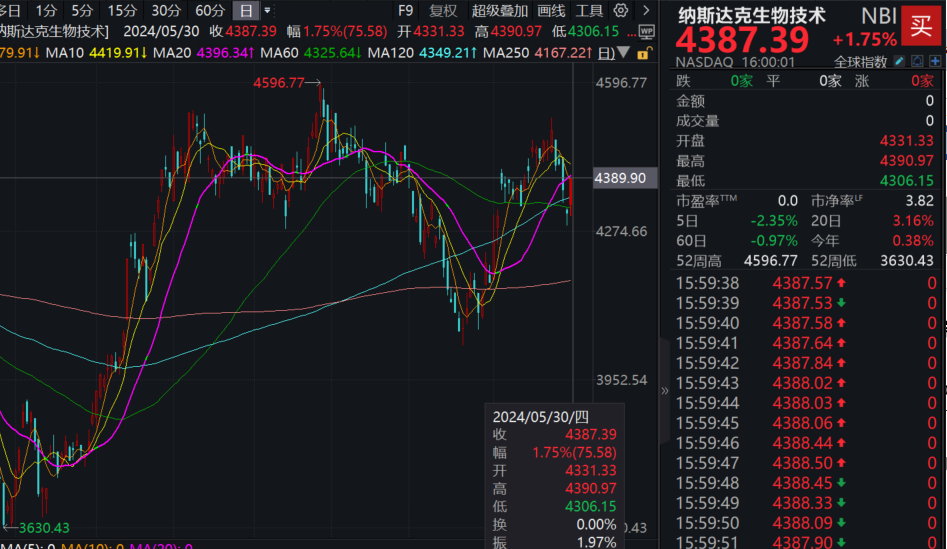
Task: Switch to 多日 multi-day view
Action: [x=10, y=10]
